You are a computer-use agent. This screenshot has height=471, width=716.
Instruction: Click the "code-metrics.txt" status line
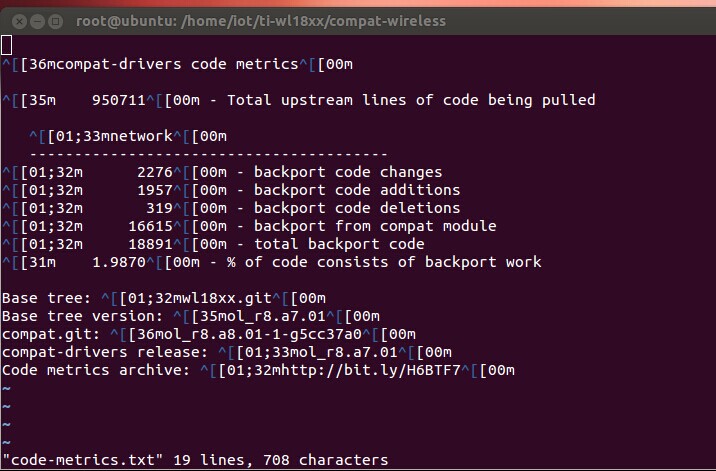pos(195,460)
